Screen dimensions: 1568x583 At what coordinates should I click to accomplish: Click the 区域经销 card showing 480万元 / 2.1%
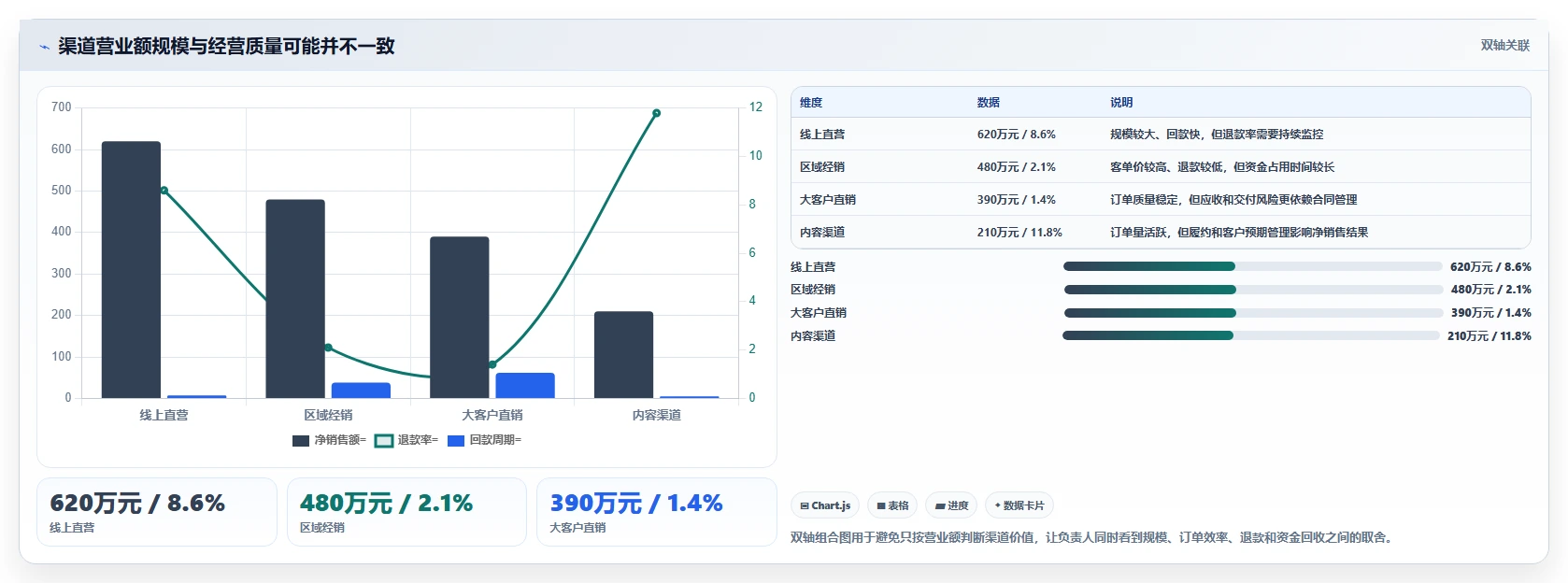click(407, 512)
